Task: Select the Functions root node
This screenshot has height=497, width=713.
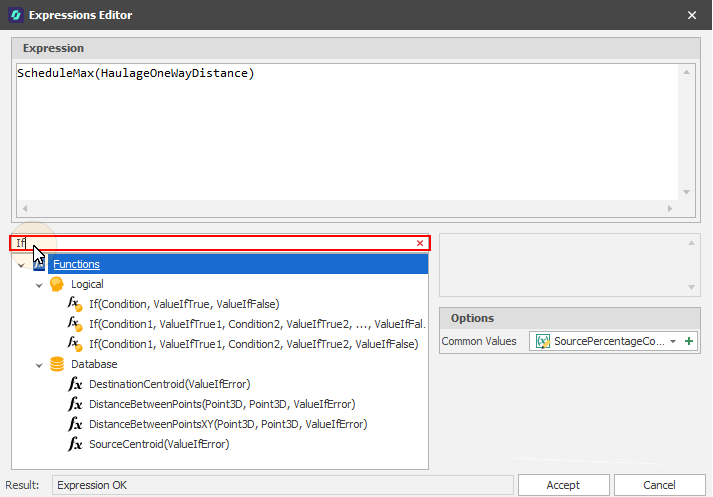Action: [76, 264]
